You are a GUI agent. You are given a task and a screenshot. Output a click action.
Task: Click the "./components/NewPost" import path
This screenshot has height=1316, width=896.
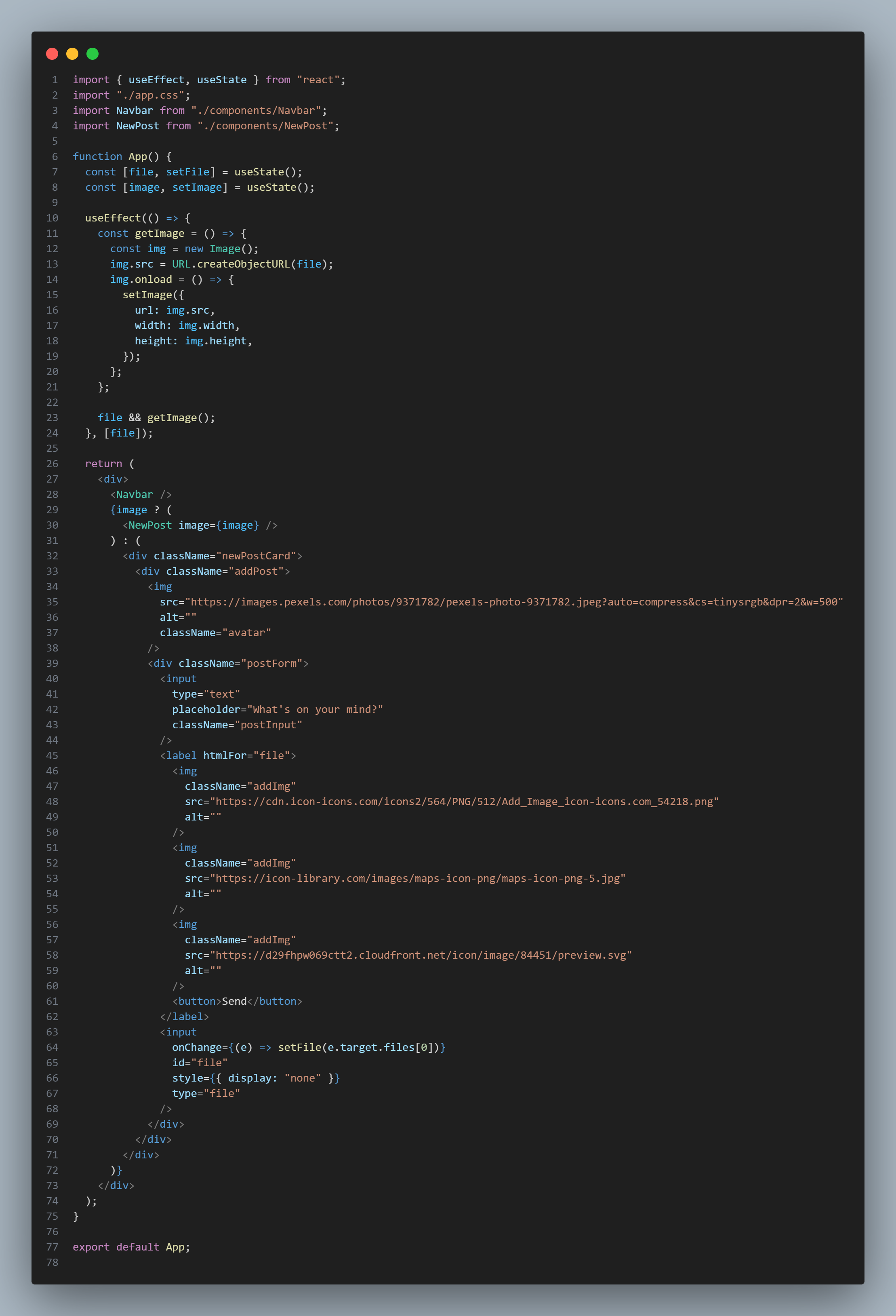pyautogui.click(x=265, y=126)
